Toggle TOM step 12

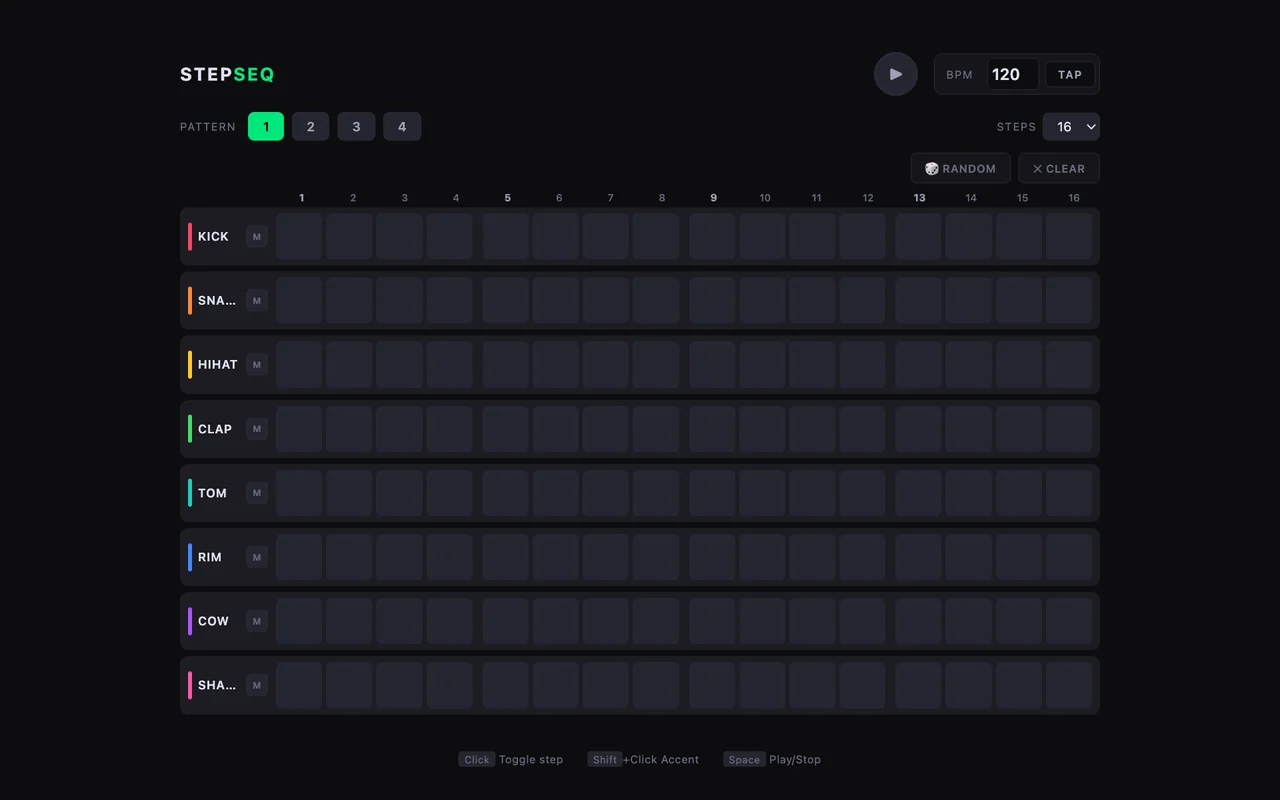(x=862, y=493)
